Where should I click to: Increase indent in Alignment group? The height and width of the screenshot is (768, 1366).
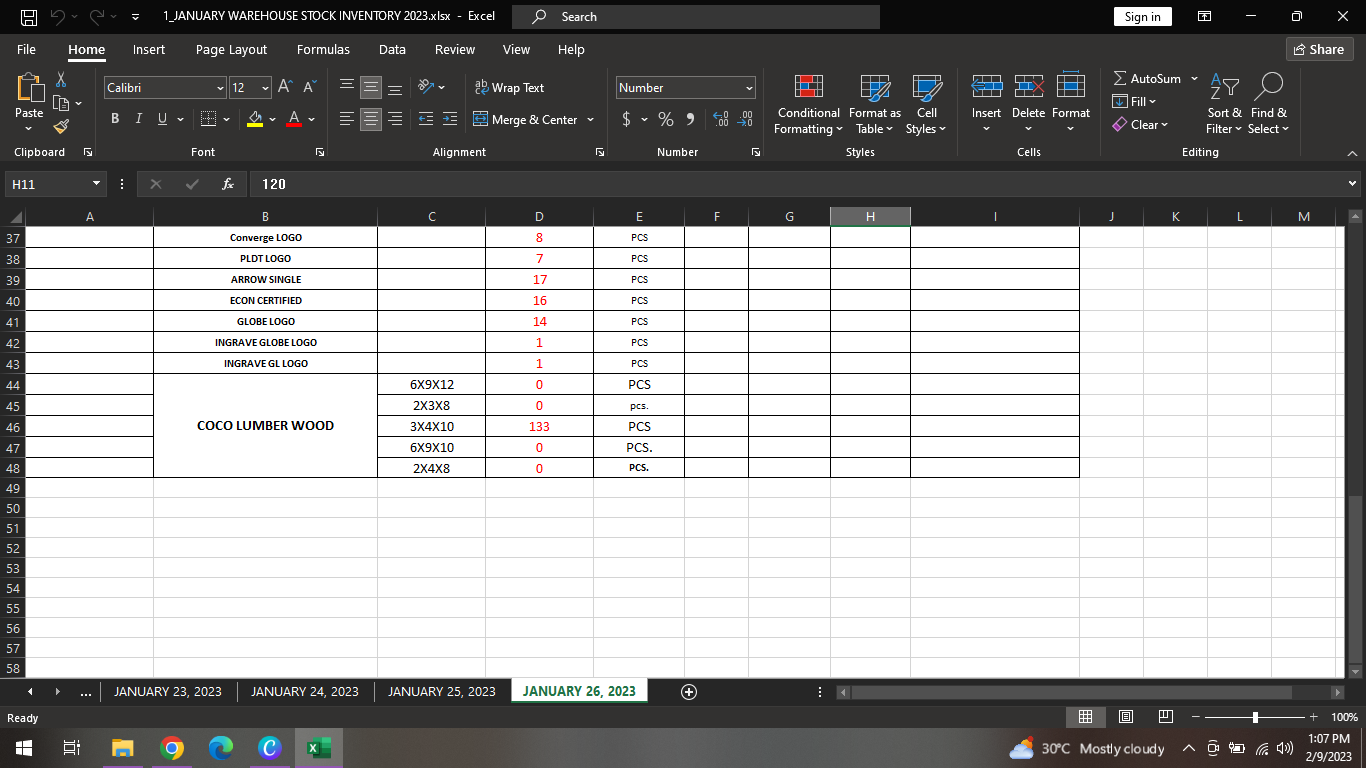point(450,120)
